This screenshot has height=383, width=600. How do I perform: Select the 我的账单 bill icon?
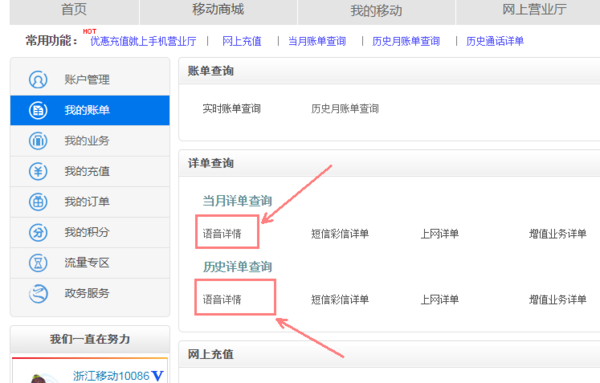[38, 110]
